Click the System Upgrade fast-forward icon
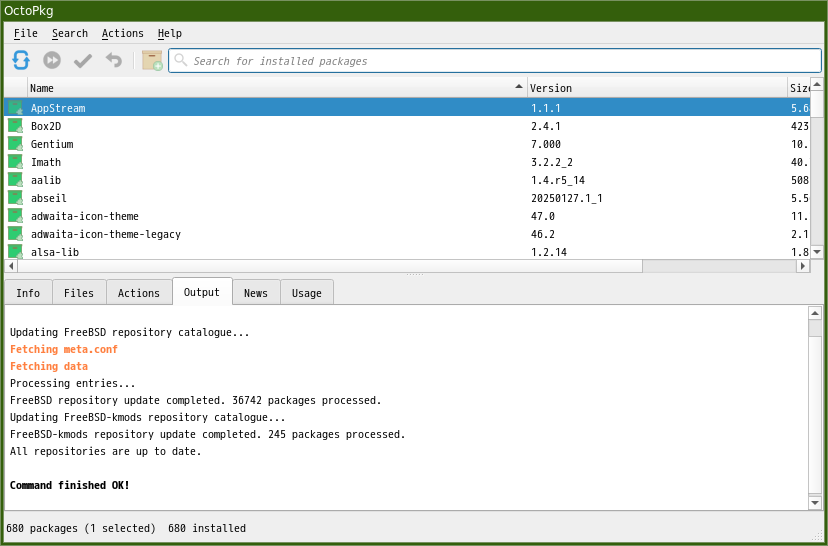This screenshot has height=546, width=828. [52, 60]
